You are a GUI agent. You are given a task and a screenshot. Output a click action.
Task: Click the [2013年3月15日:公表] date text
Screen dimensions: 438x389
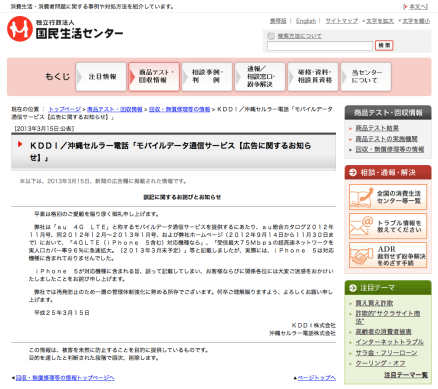pyautogui.click(x=44, y=129)
